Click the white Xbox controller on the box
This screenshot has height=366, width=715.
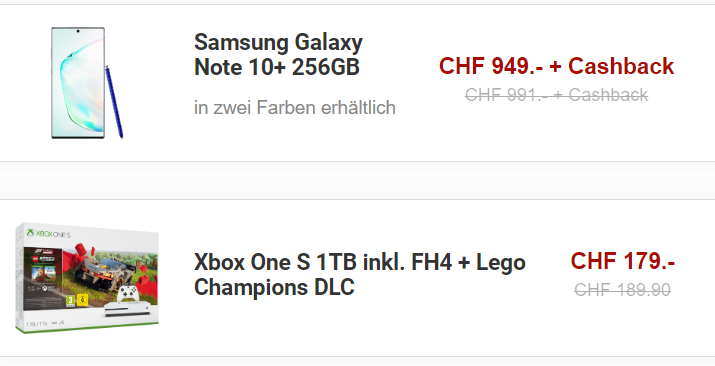(127, 294)
